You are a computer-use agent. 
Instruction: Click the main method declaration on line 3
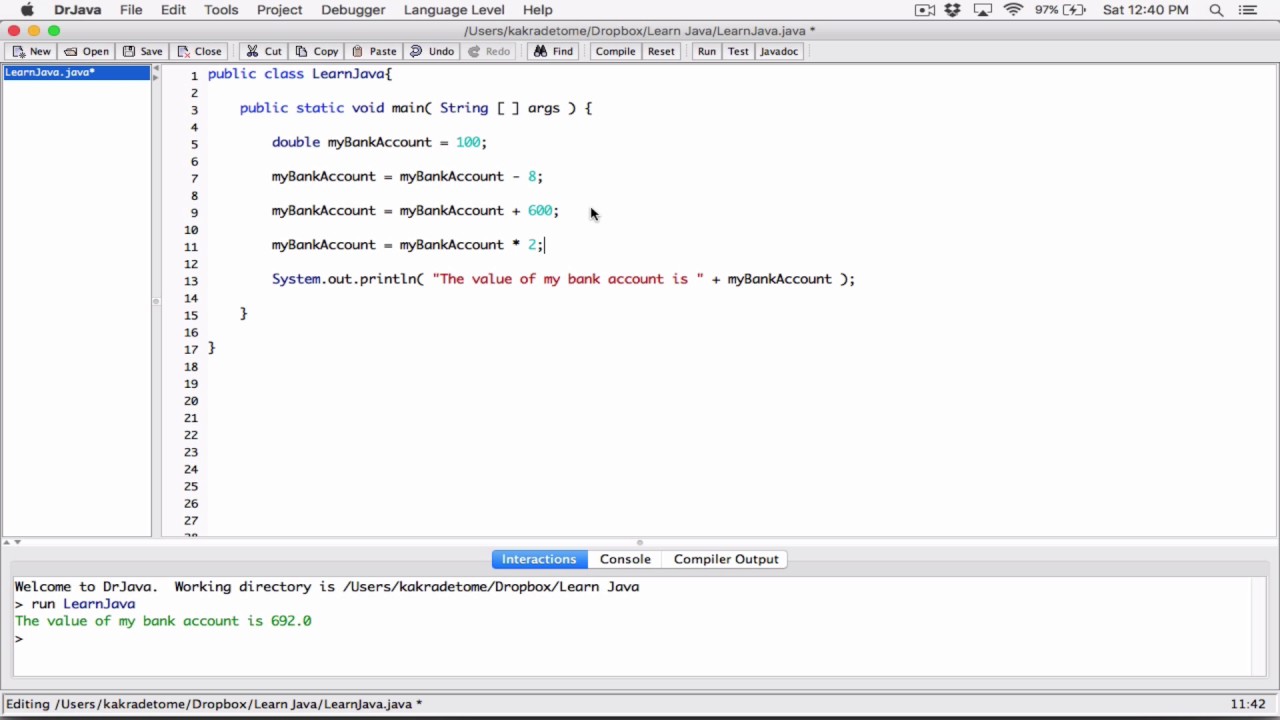coord(416,108)
